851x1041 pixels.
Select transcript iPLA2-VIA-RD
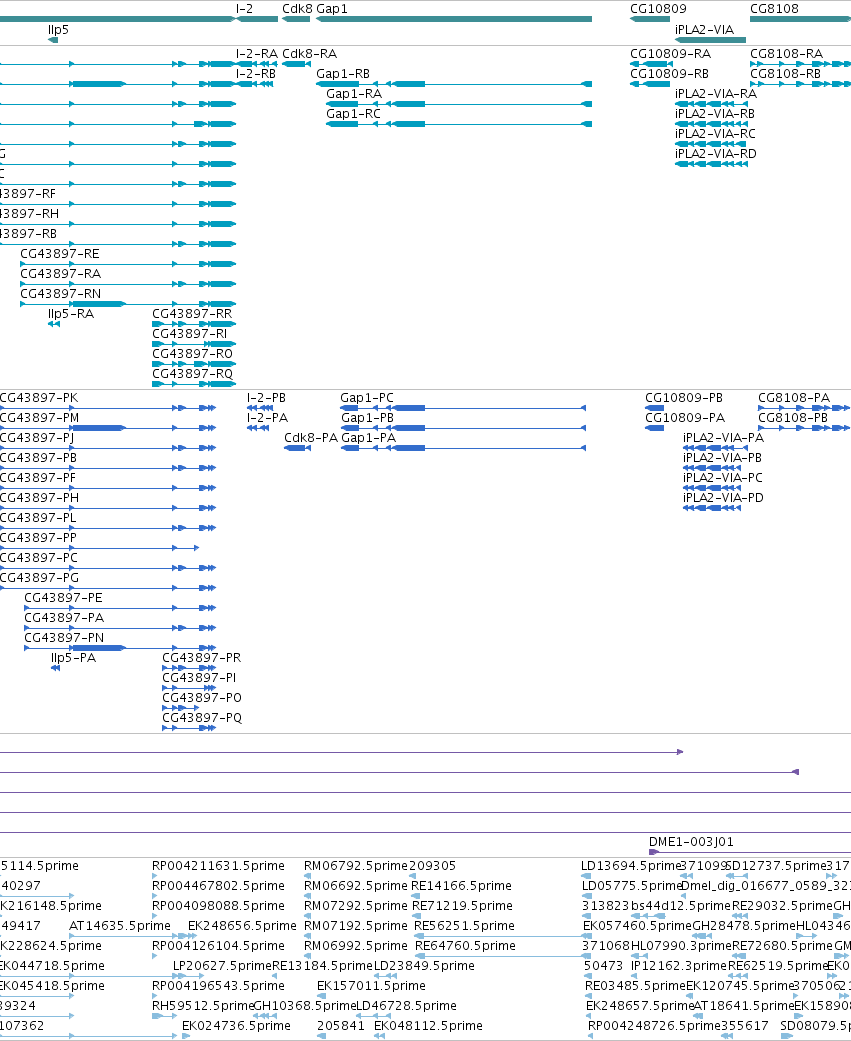[716, 153]
